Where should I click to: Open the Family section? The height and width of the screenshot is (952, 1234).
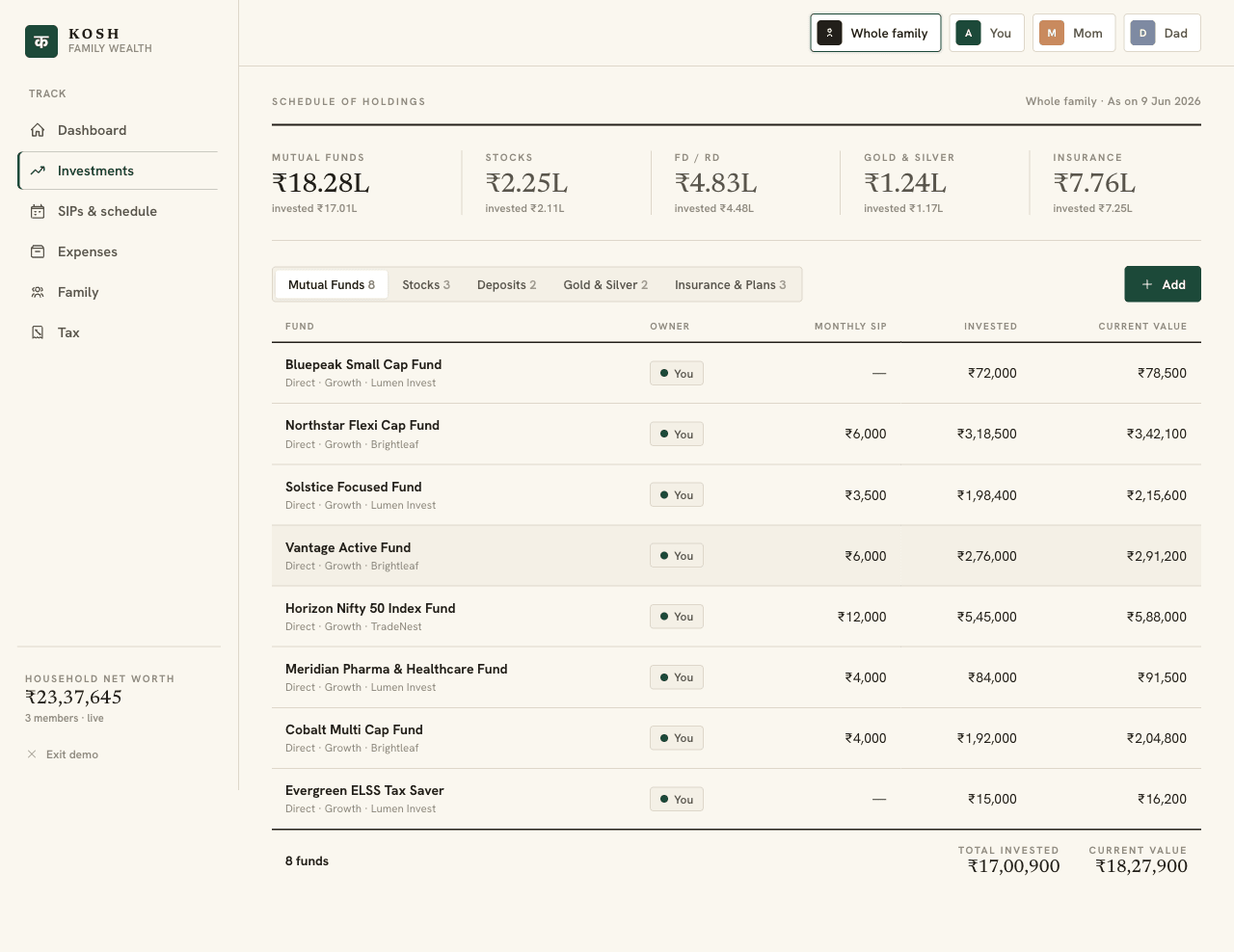point(118,292)
